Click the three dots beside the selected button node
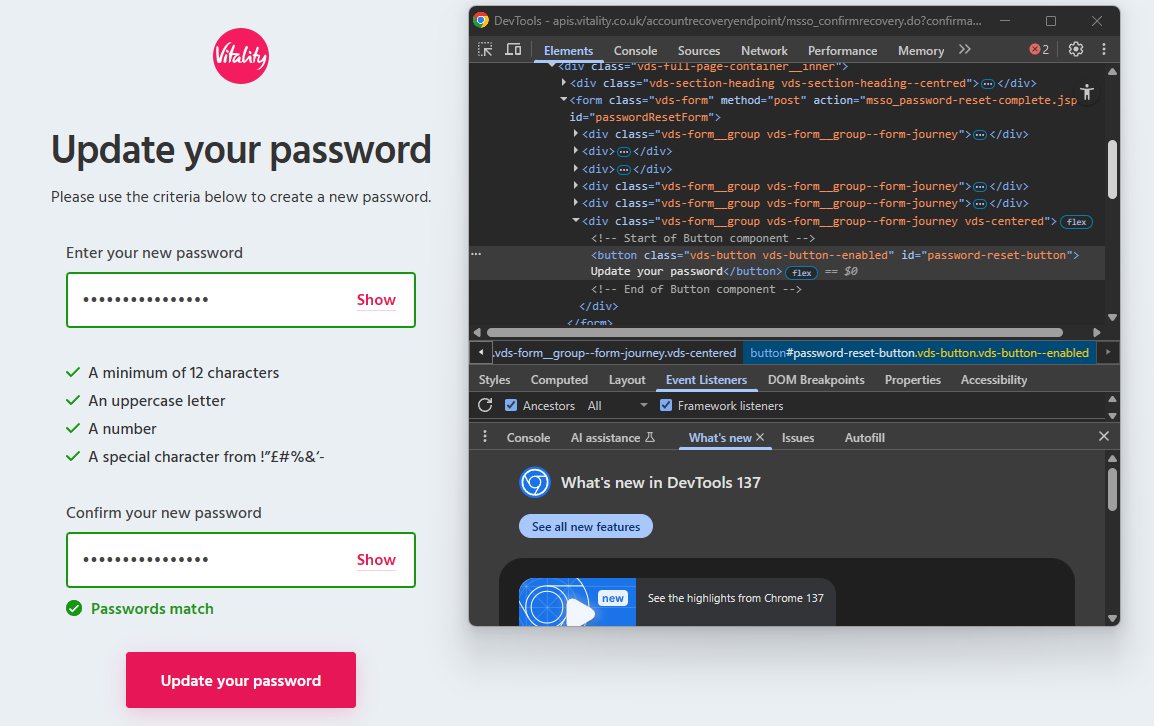The width and height of the screenshot is (1154, 726). pyautogui.click(x=476, y=254)
